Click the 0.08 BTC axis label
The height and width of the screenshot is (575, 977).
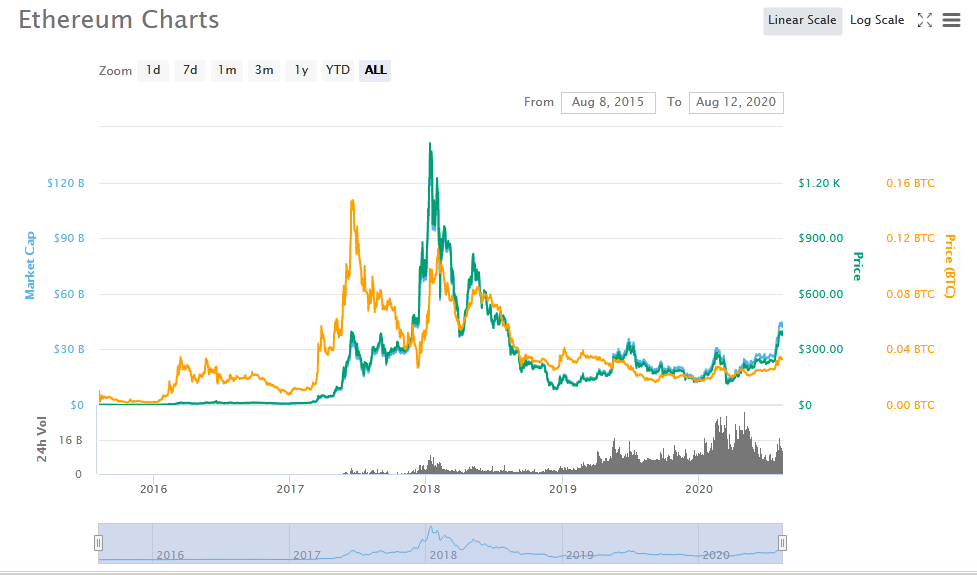(x=910, y=294)
